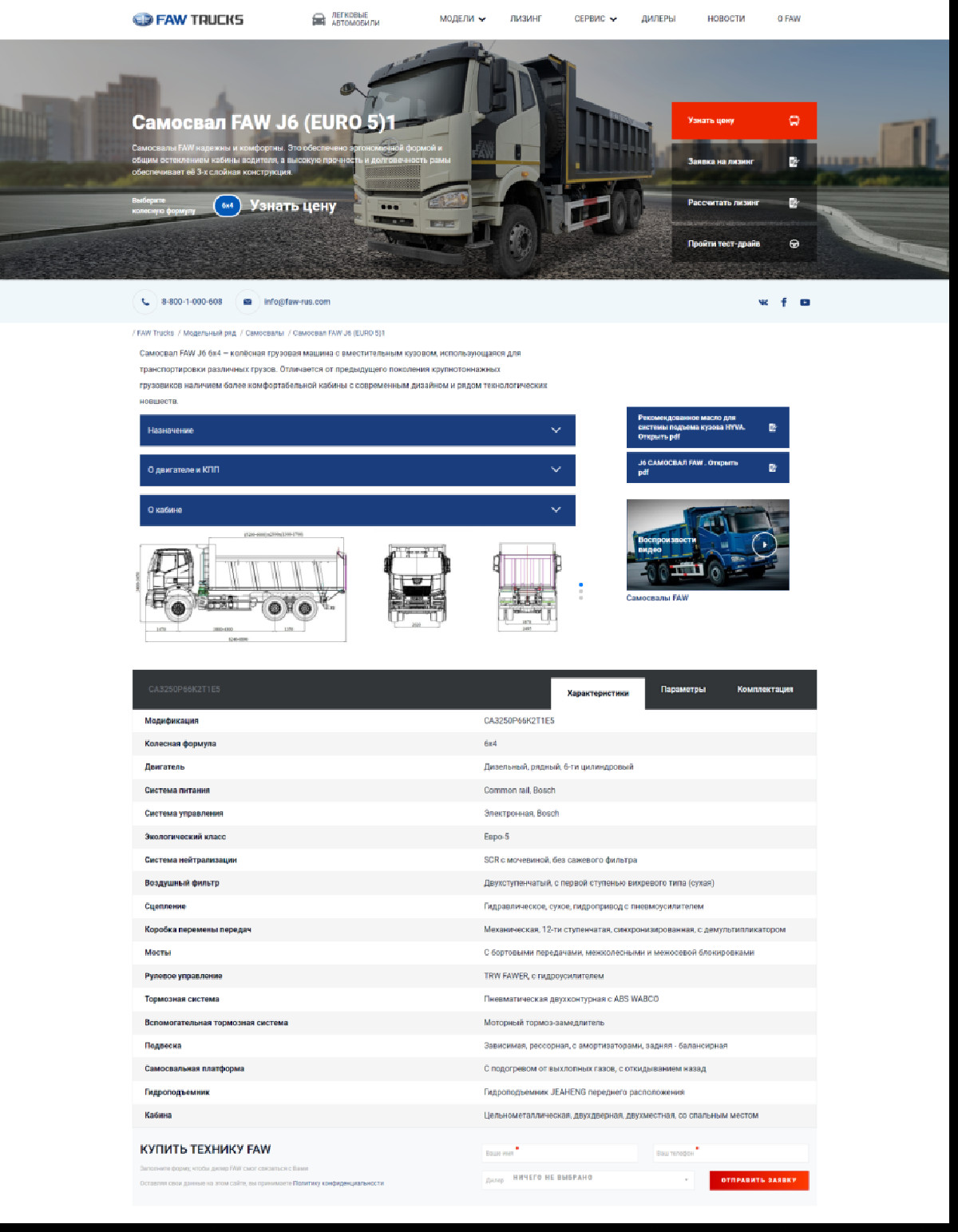The width and height of the screenshot is (958, 1232).
Task: Open HYVA recommended oil pdf link
Action: (x=708, y=427)
